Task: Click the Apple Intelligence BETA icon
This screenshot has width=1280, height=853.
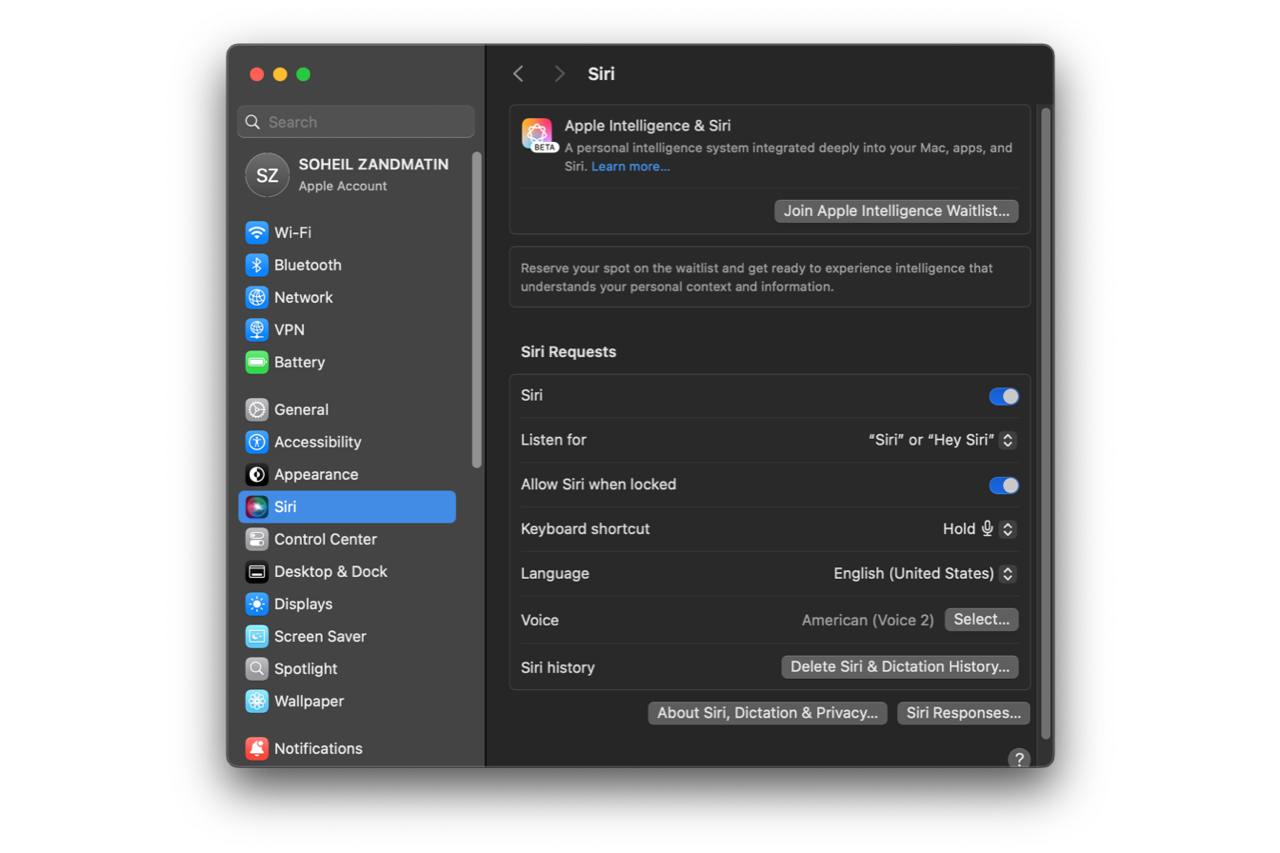Action: tap(538, 134)
